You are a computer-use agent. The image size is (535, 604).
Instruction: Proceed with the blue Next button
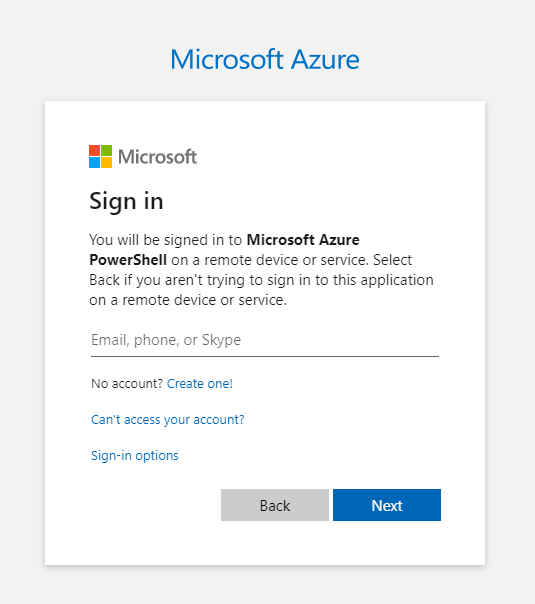[387, 505]
